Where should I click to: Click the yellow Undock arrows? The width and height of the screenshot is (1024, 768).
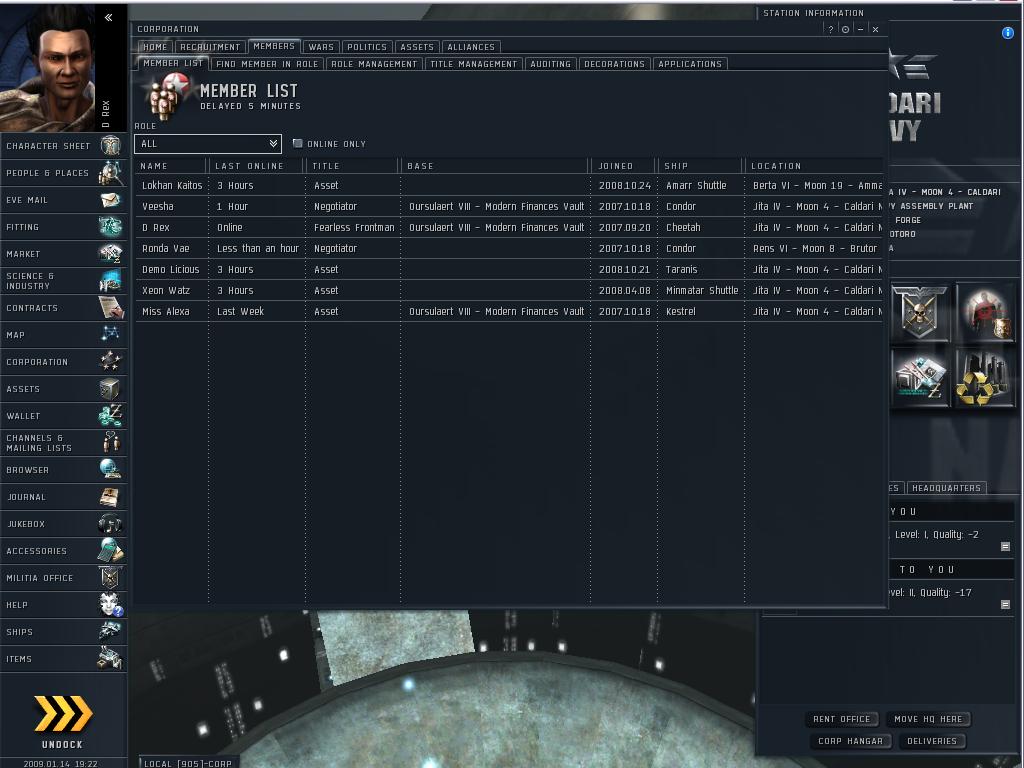point(63,714)
